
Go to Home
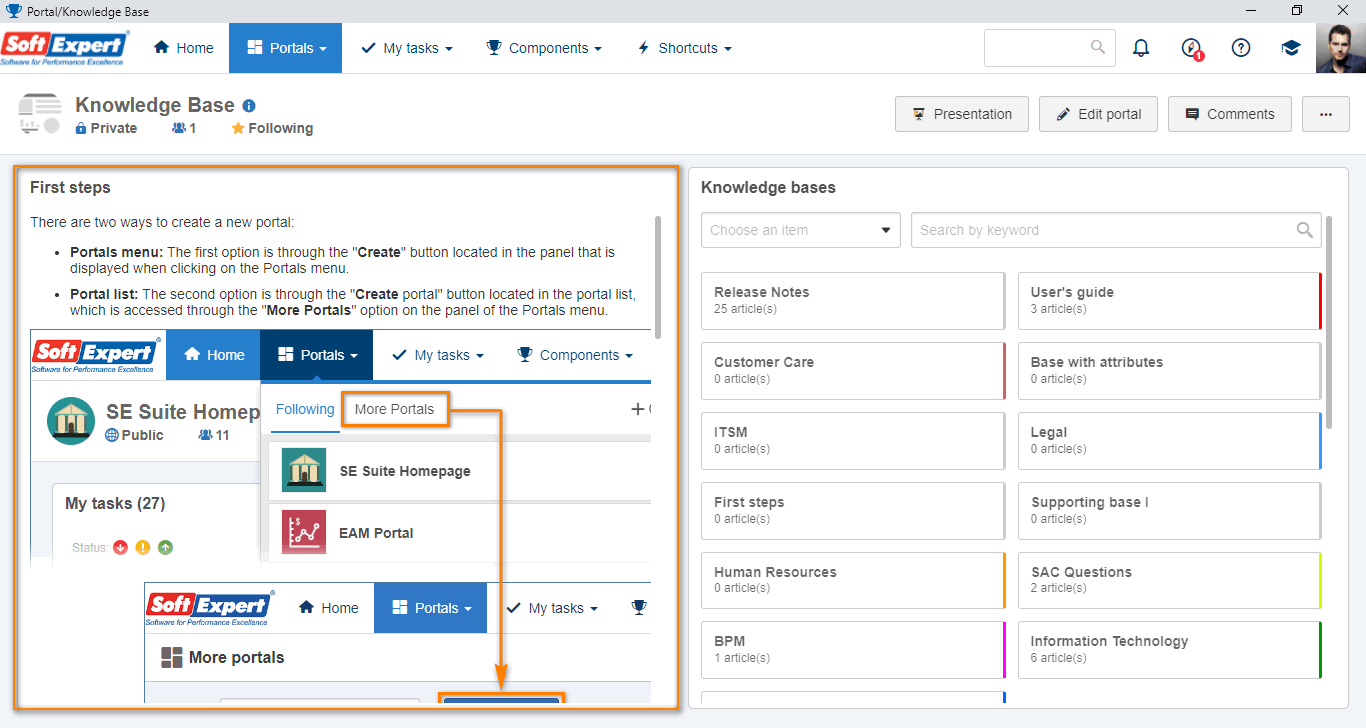184,48
